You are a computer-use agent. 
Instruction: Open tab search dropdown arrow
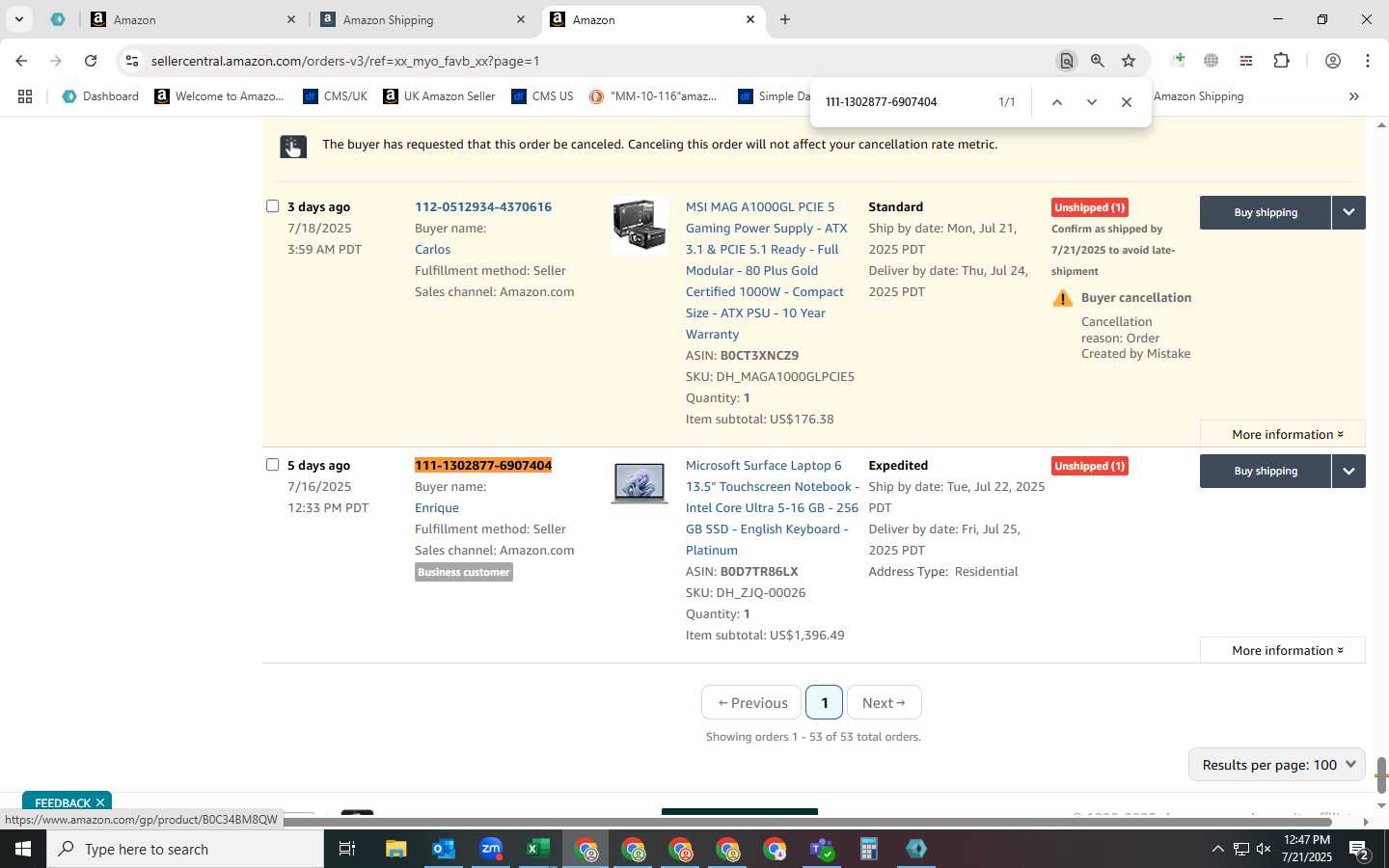click(x=18, y=19)
